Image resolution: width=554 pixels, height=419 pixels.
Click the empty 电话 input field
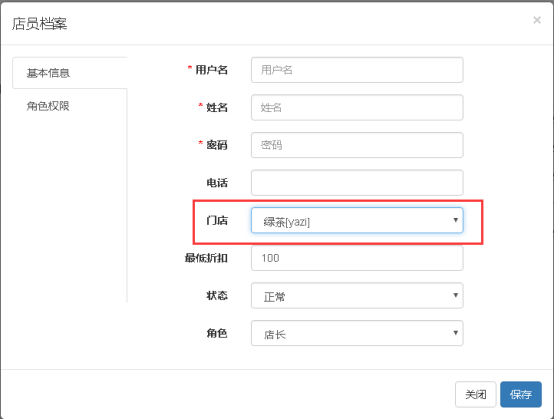(357, 183)
